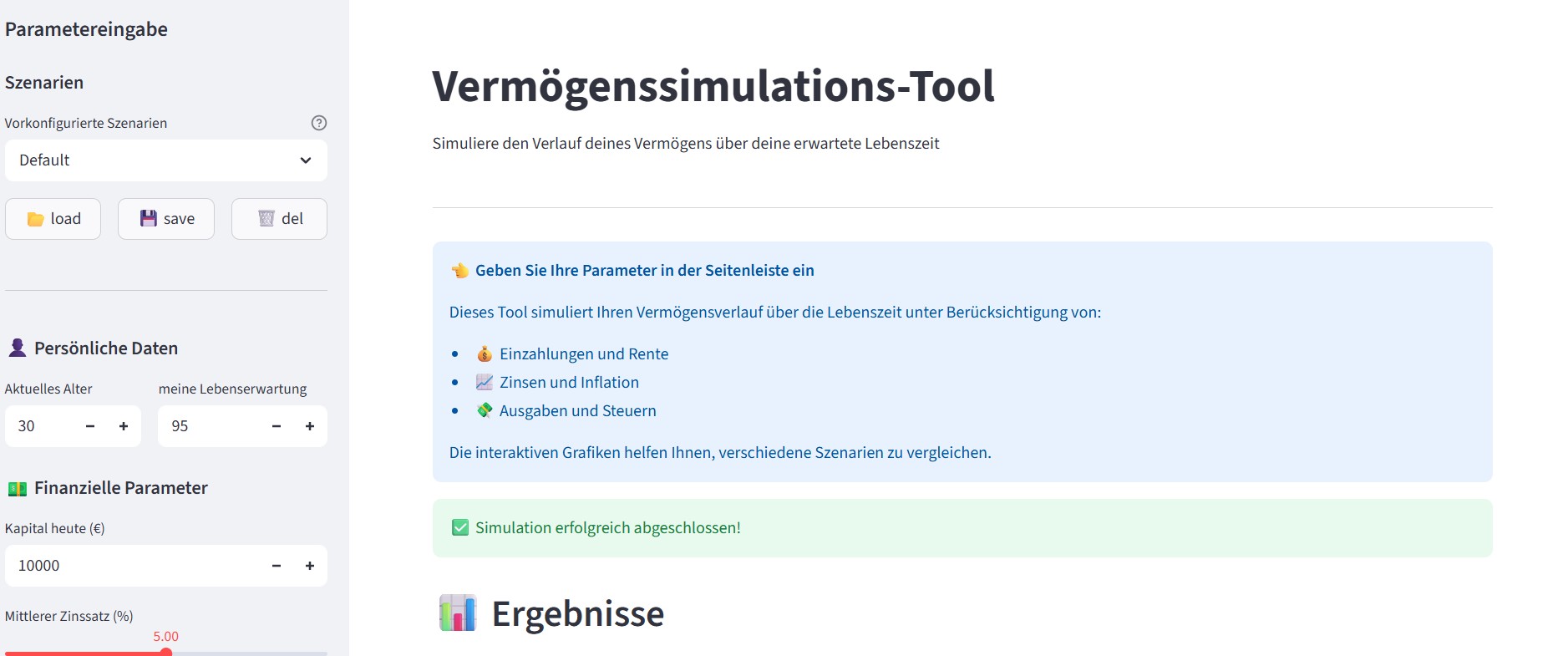
Task: Increase meine Lebenserwartung with plus button
Action: 310,426
